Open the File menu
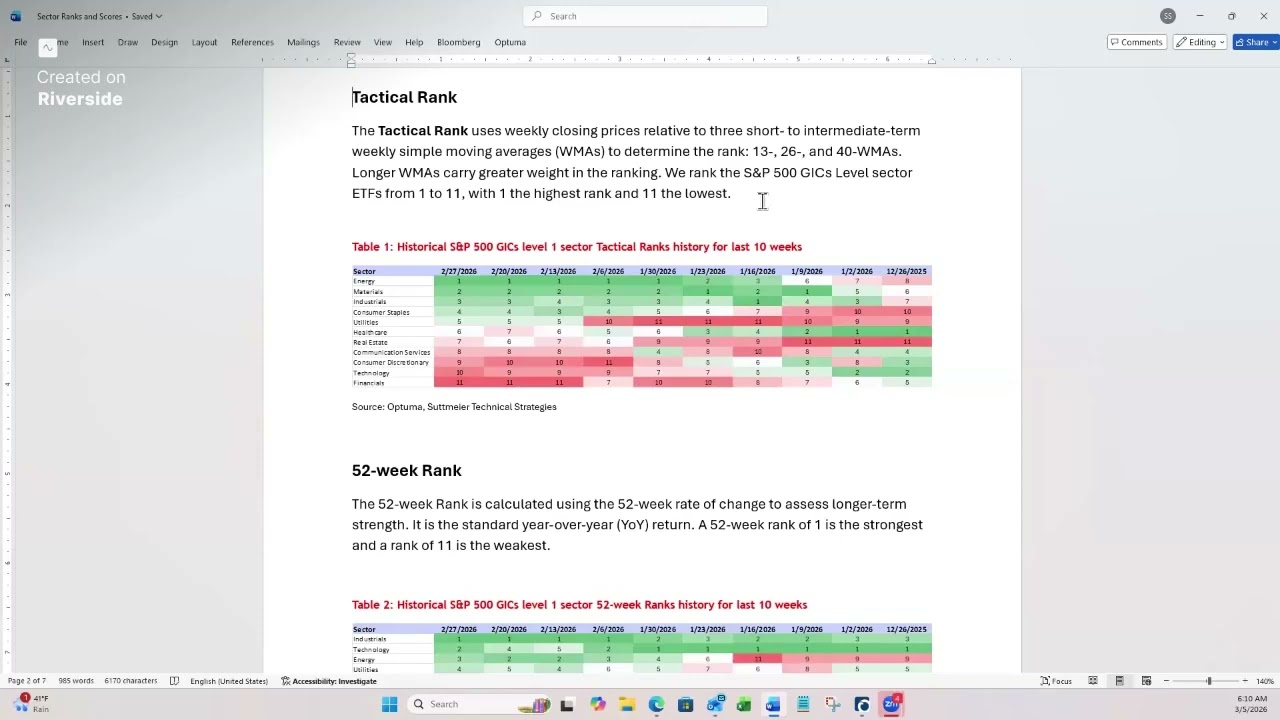The height and width of the screenshot is (720, 1280). click(20, 42)
